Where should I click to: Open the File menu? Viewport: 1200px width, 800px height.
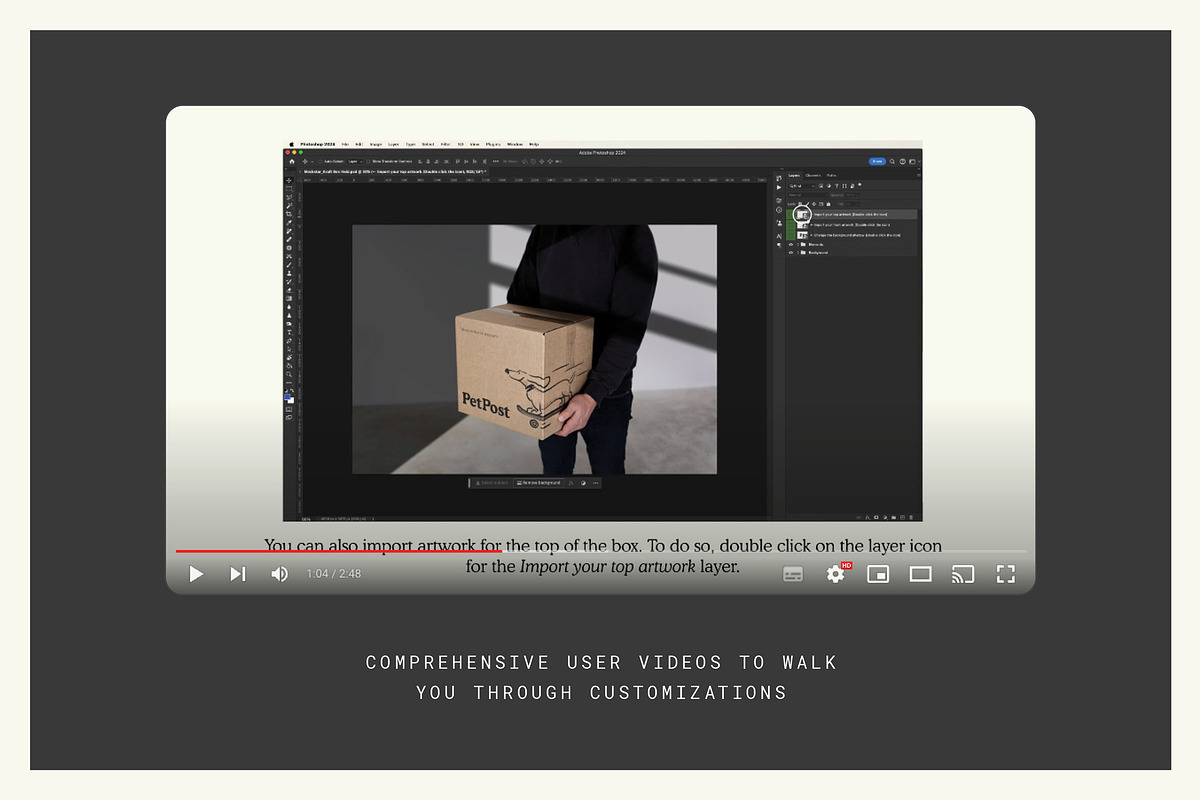345,144
